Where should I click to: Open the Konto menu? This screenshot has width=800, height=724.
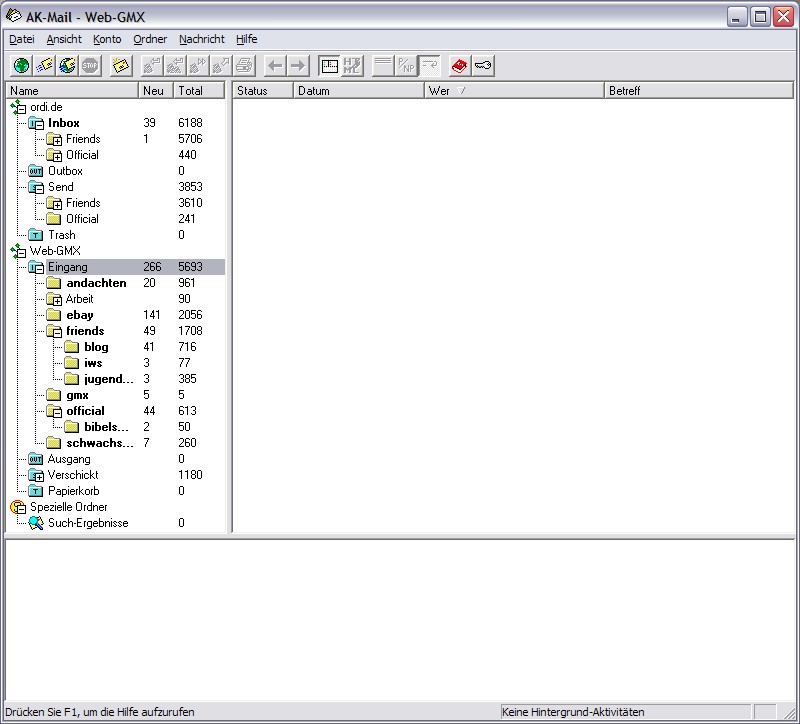(x=107, y=39)
